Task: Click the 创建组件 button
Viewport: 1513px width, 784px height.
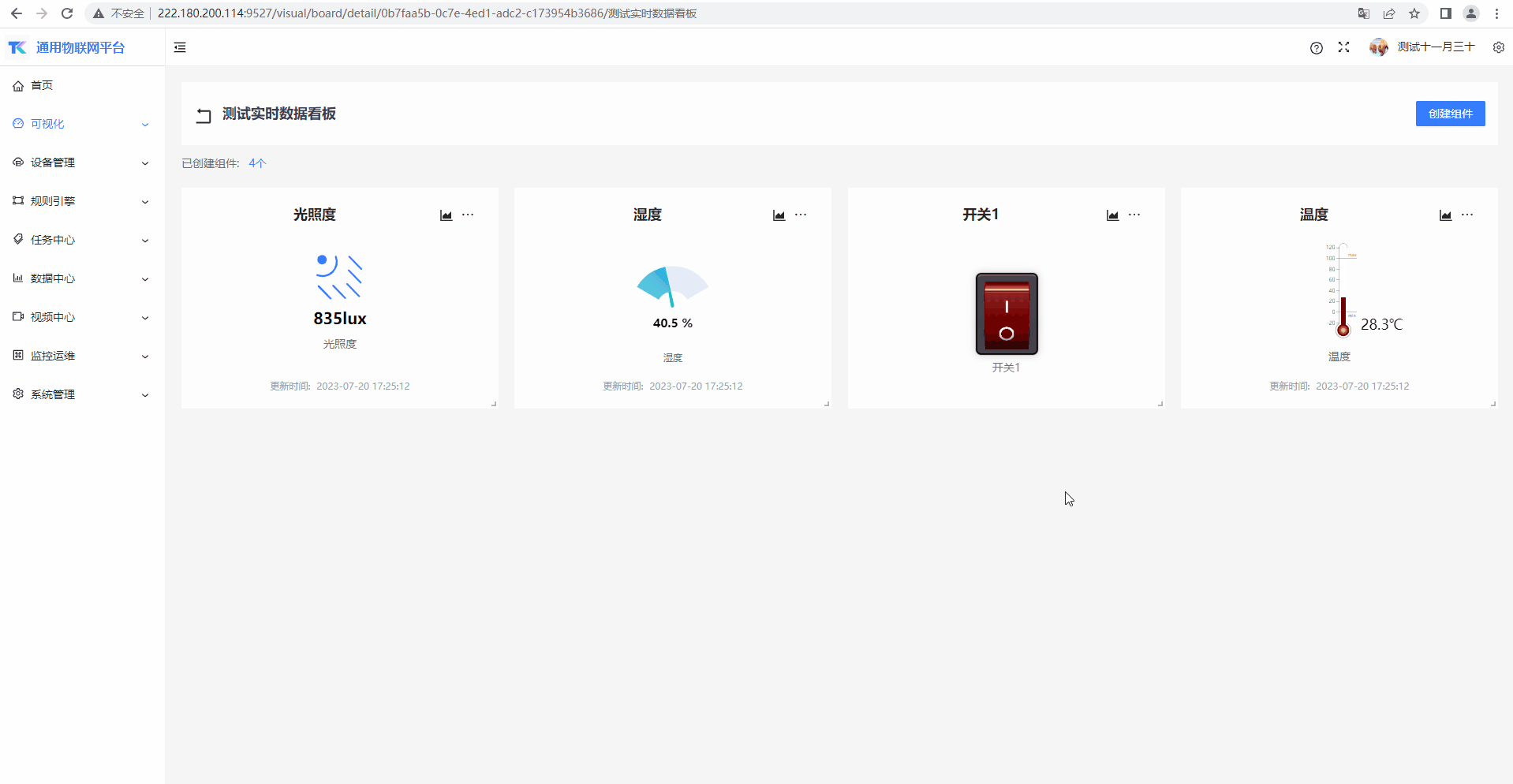Action: point(1450,114)
